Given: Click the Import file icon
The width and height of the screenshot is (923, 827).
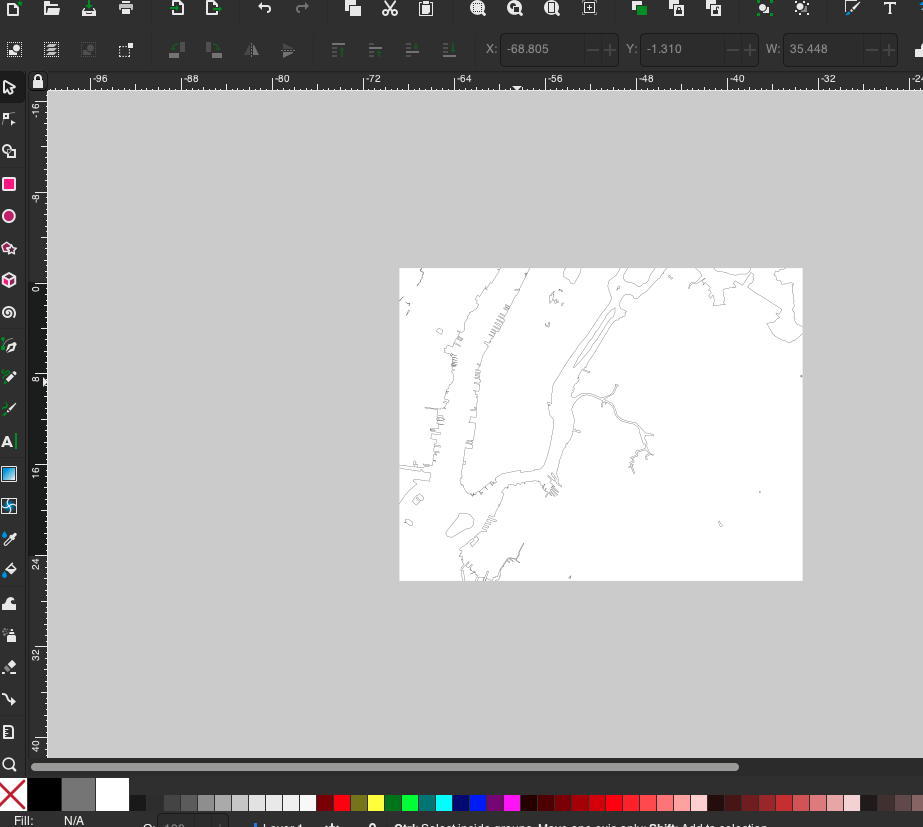Looking at the screenshot, I should tap(177, 8).
